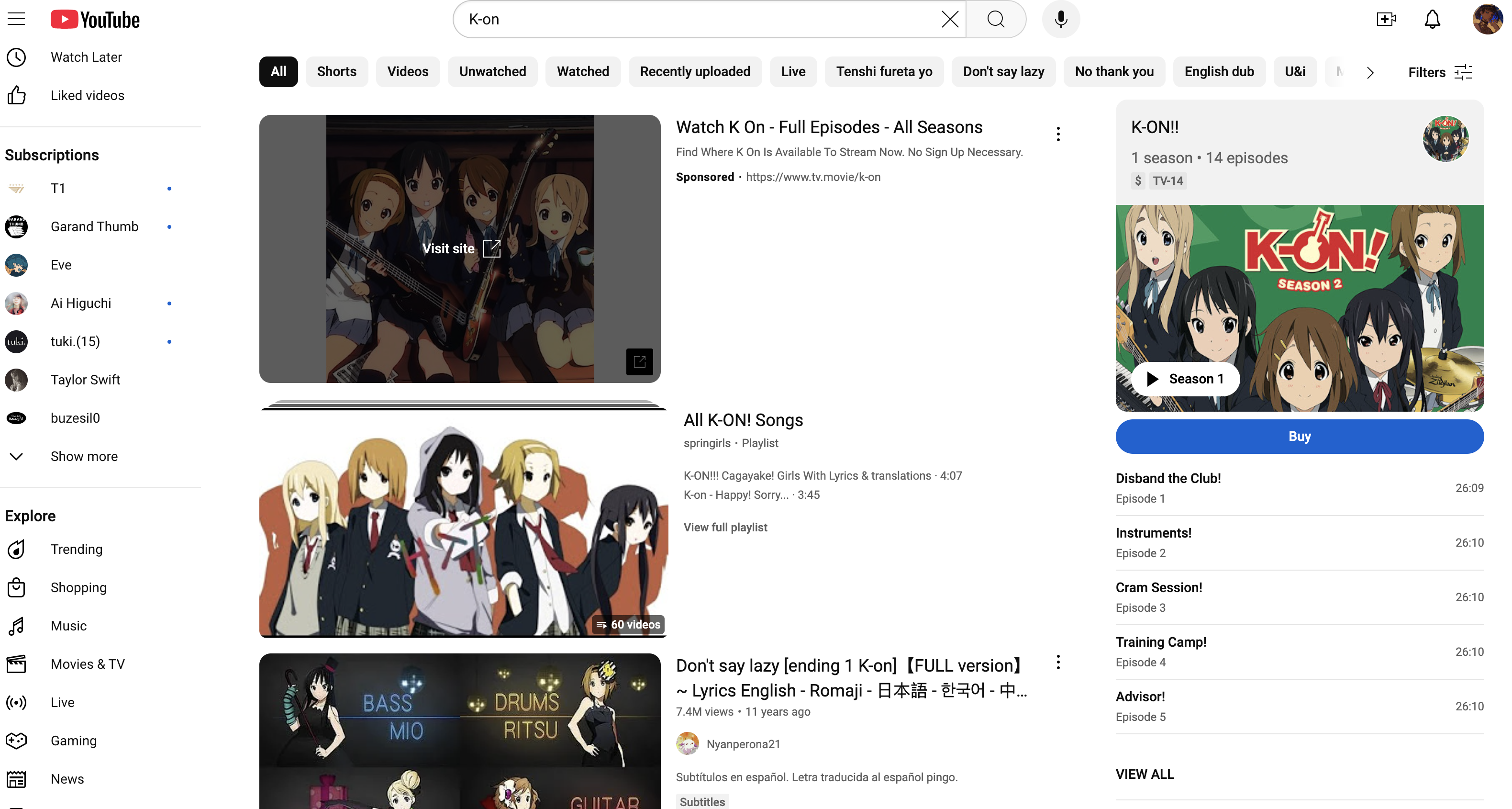This screenshot has width=1512, height=809.
Task: Select the Live filter chip
Action: coord(793,72)
